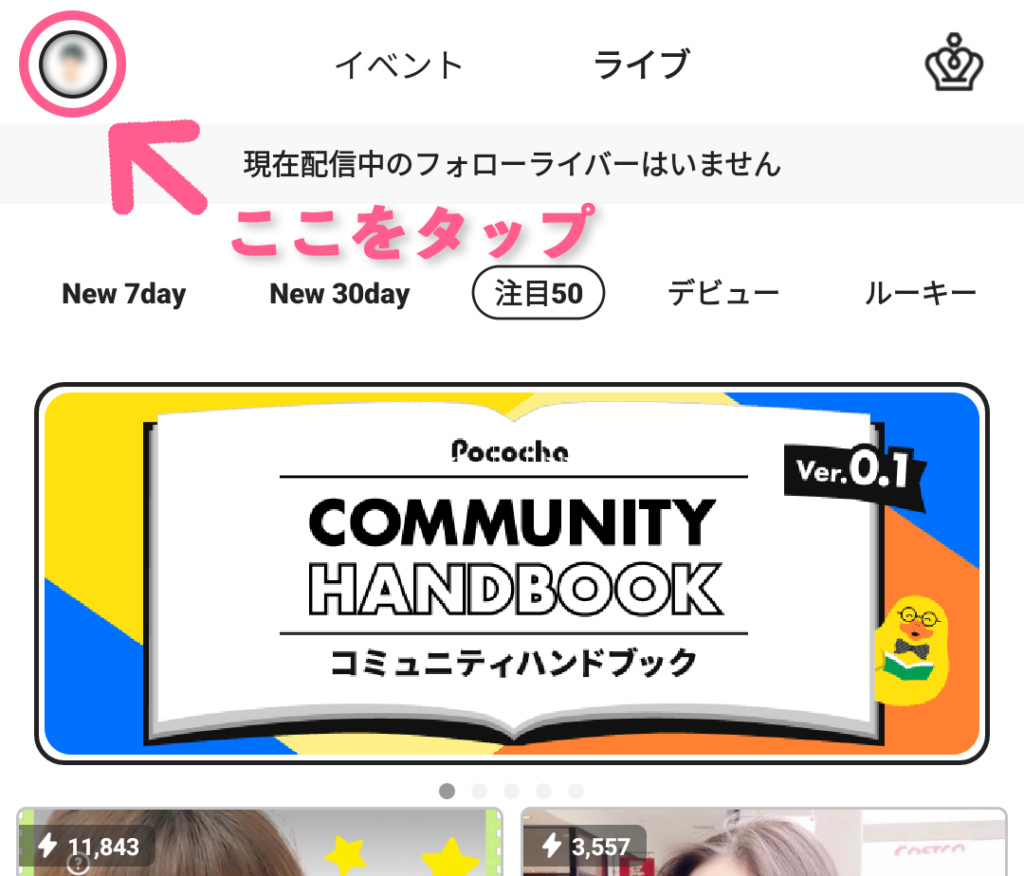Tap the lightning icon beside 3,557
Screen dimensions: 1024x876
[552, 845]
